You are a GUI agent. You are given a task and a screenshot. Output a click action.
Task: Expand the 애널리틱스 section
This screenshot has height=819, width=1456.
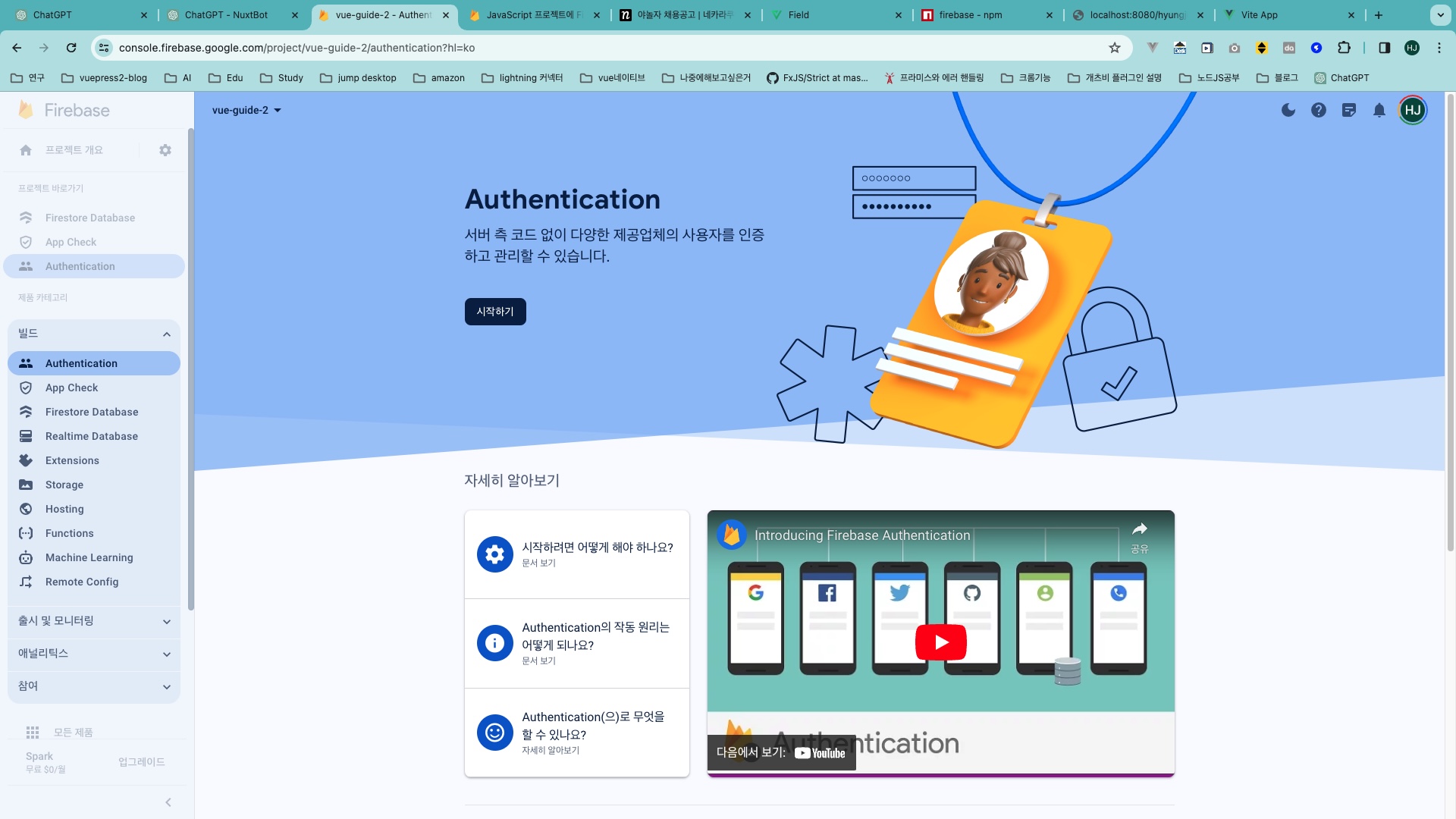click(x=94, y=654)
